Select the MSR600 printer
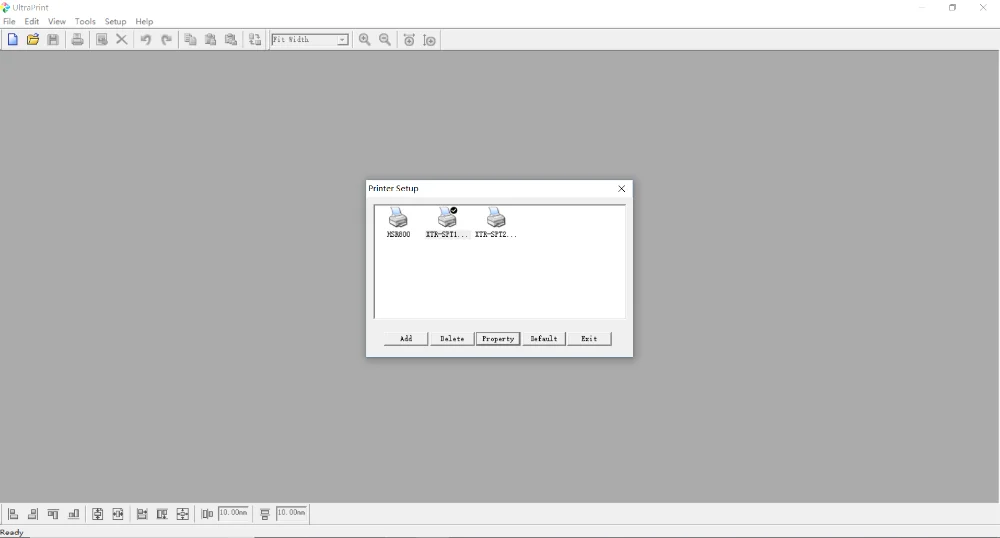Viewport: 1000px width, 538px height. point(398,222)
